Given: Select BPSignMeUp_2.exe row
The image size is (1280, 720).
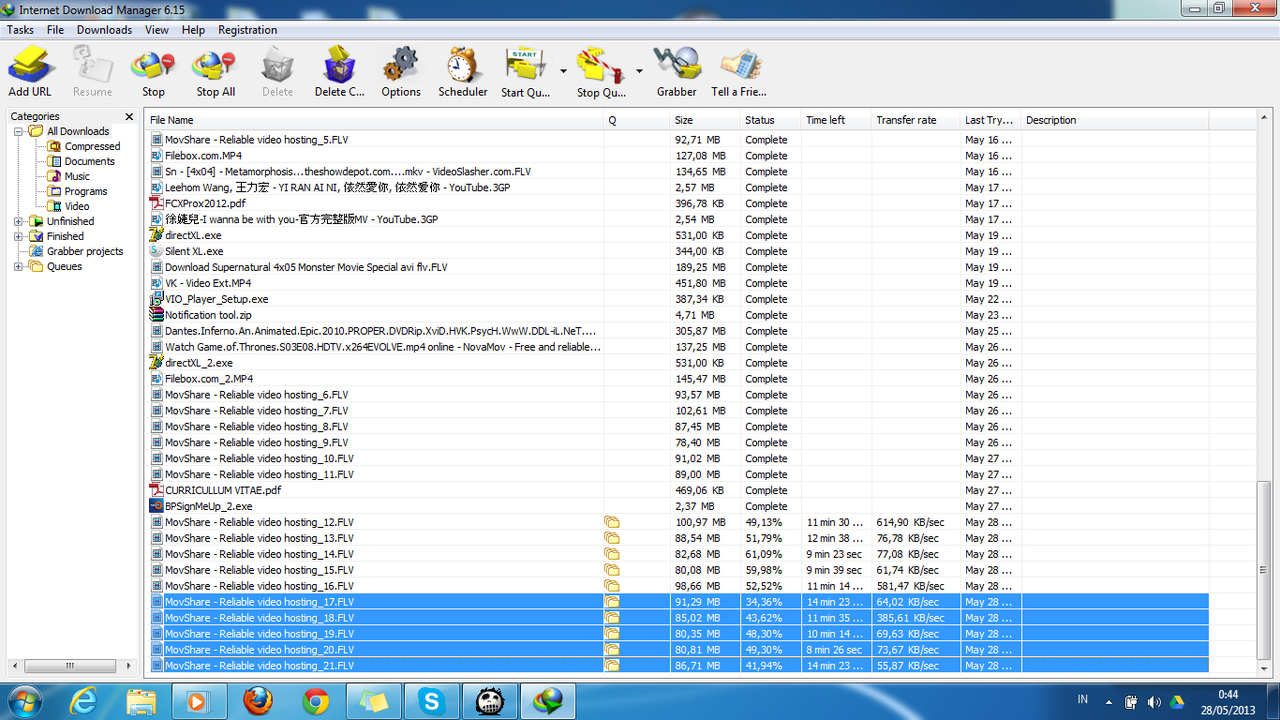Looking at the screenshot, I should (678, 506).
